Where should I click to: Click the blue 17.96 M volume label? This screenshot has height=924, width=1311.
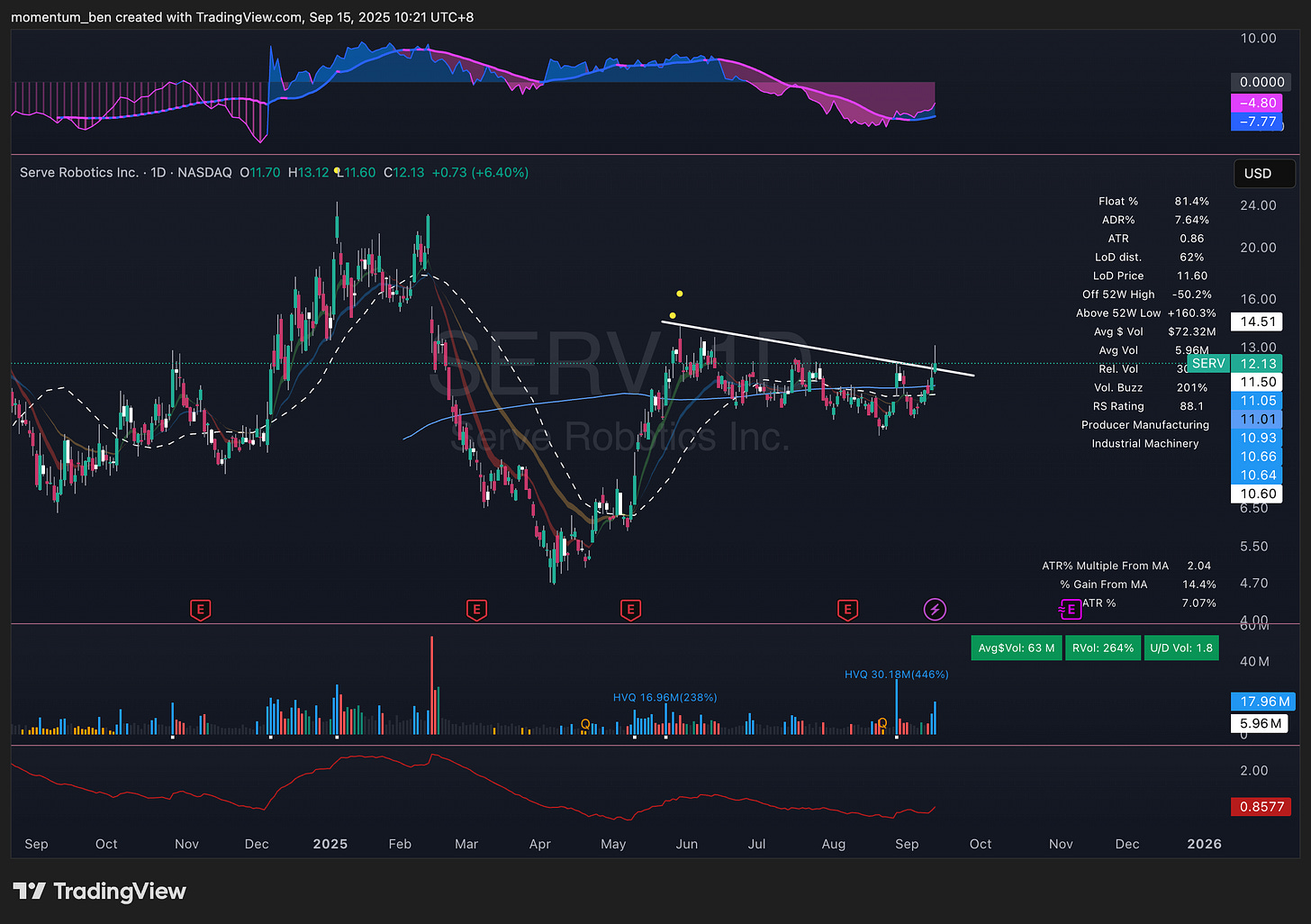1264,701
